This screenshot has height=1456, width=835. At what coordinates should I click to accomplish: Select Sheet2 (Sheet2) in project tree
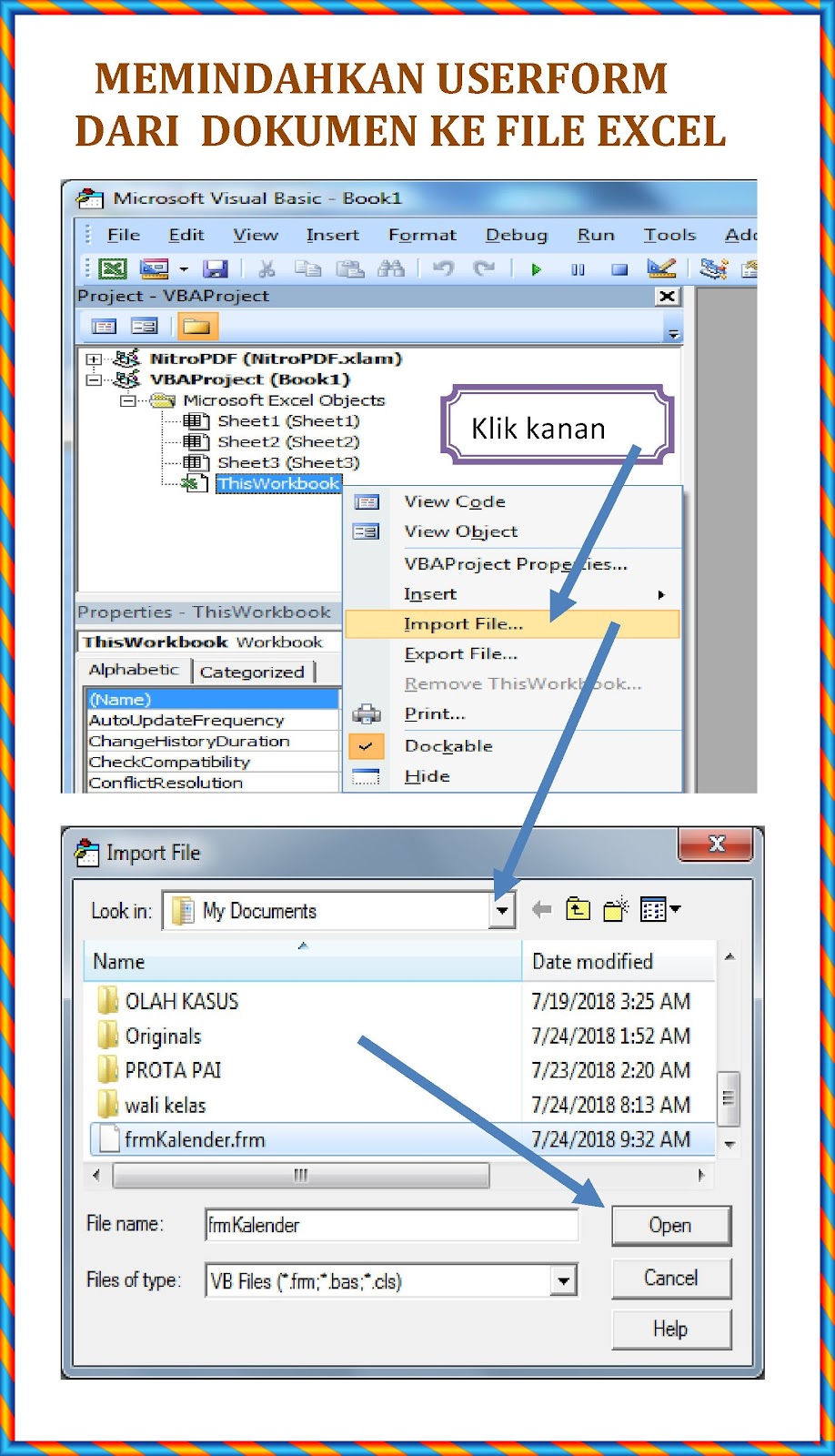click(x=288, y=442)
